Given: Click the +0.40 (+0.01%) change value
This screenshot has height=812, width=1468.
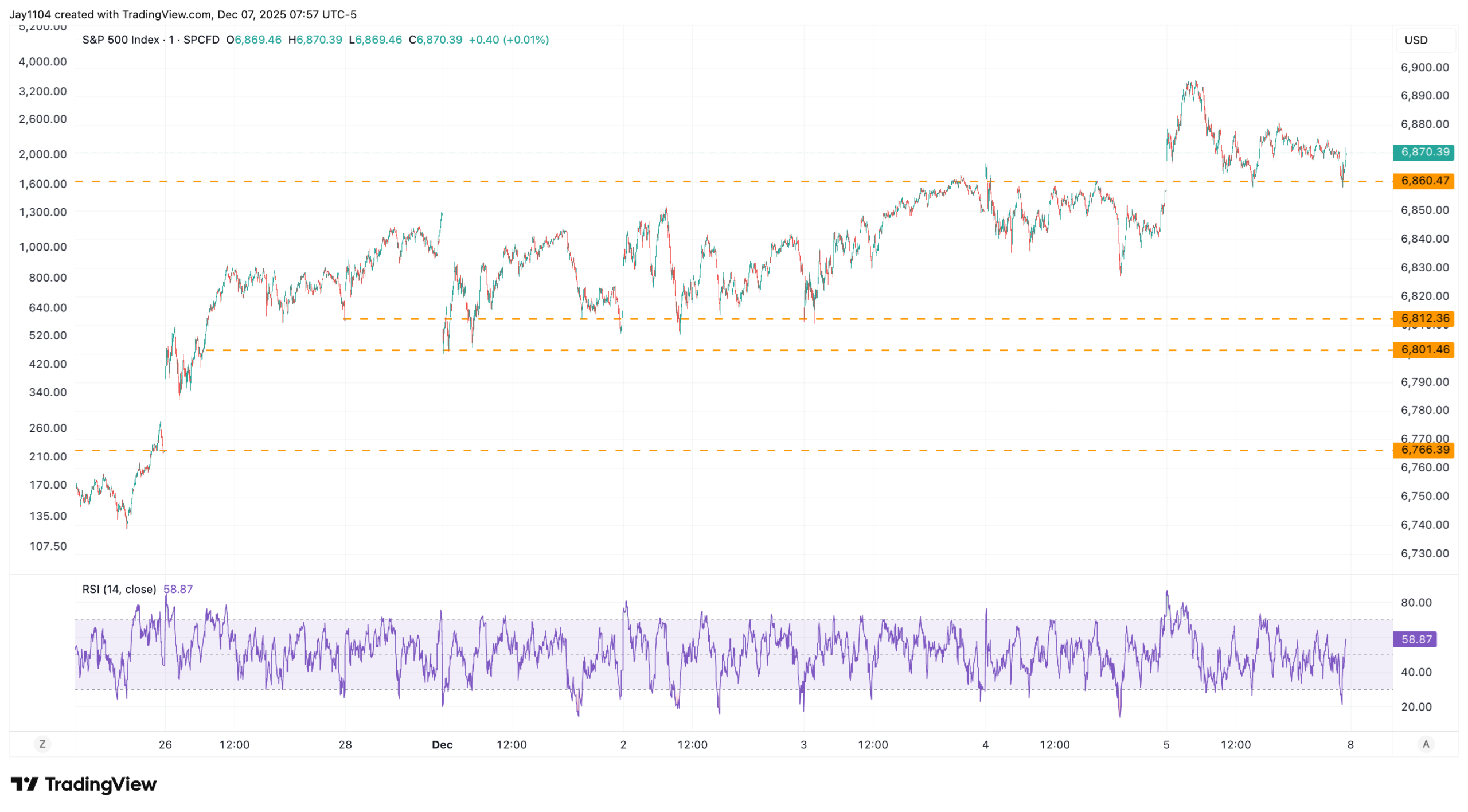Looking at the screenshot, I should [509, 40].
